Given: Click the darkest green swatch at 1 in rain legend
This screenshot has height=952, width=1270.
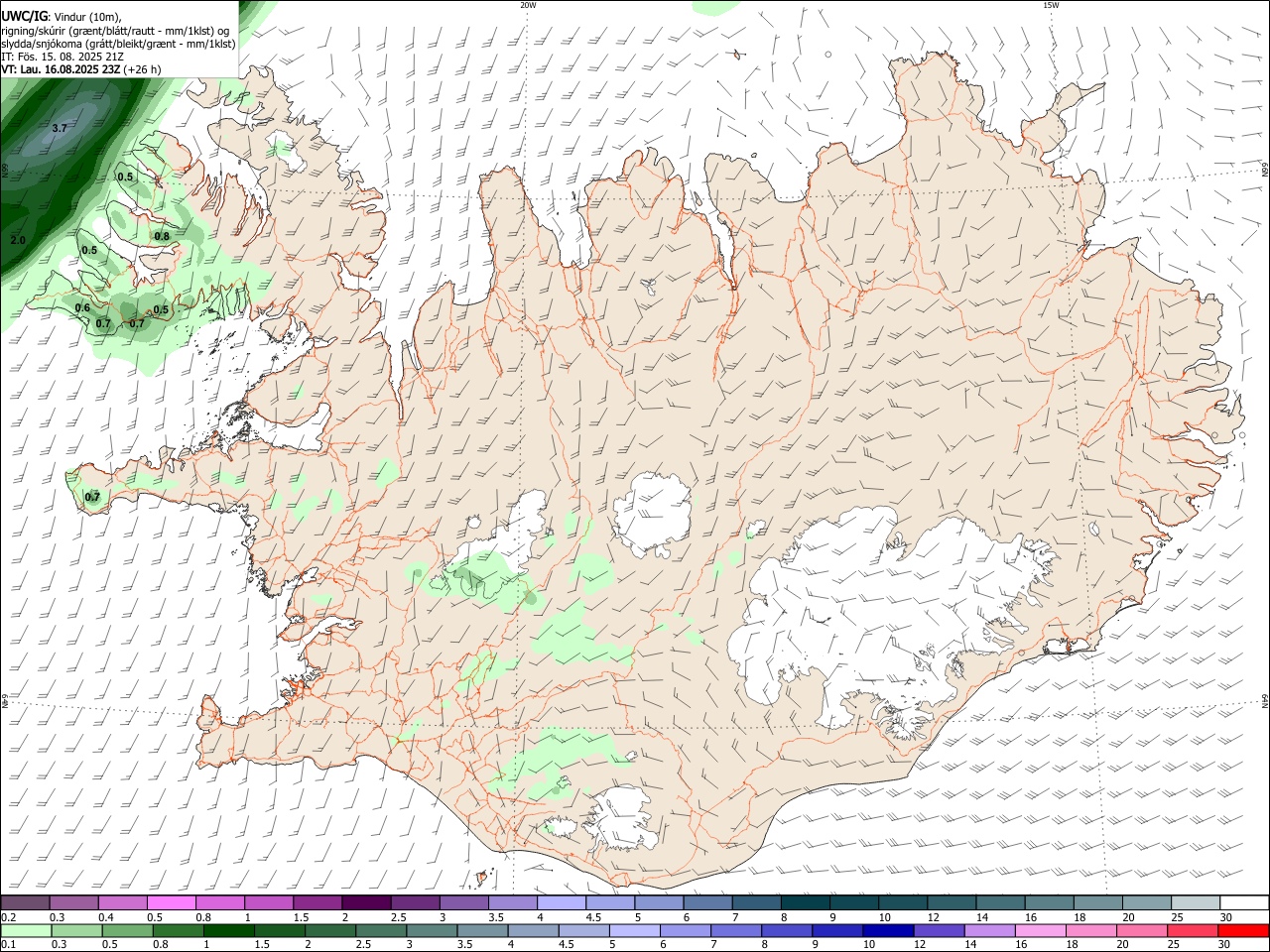Looking at the screenshot, I should tap(229, 931).
